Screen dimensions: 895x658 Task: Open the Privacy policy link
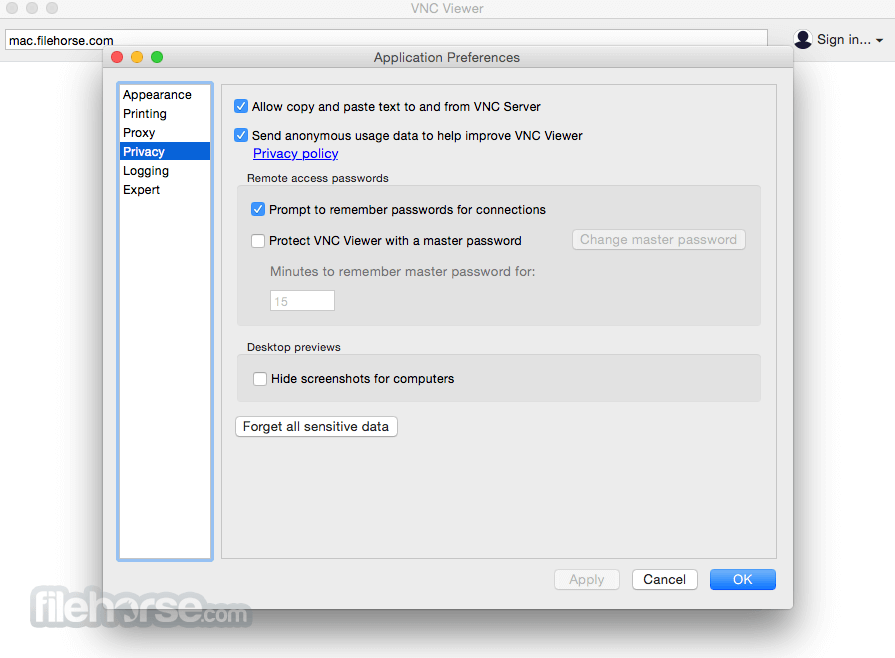click(296, 154)
